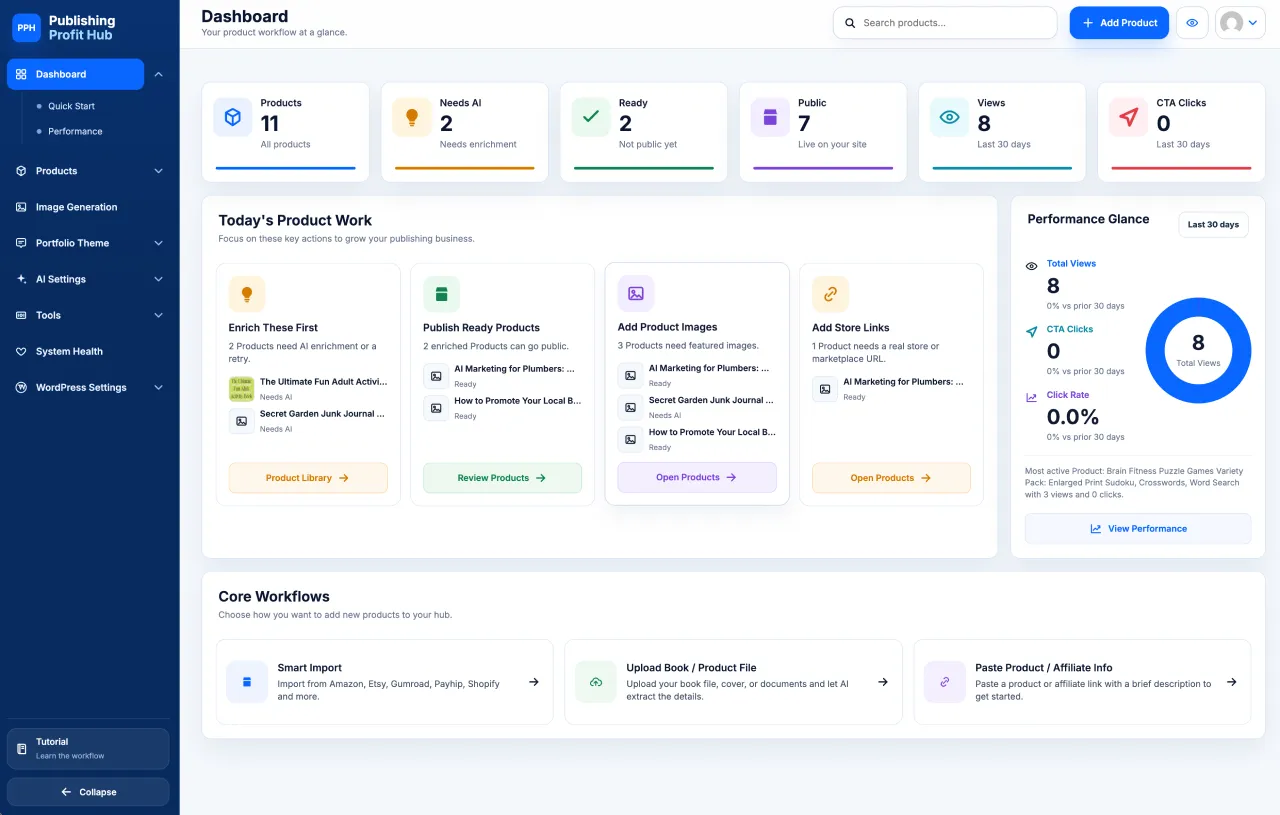The width and height of the screenshot is (1280, 815).
Task: Click the Add Product button
Action: pos(1119,22)
